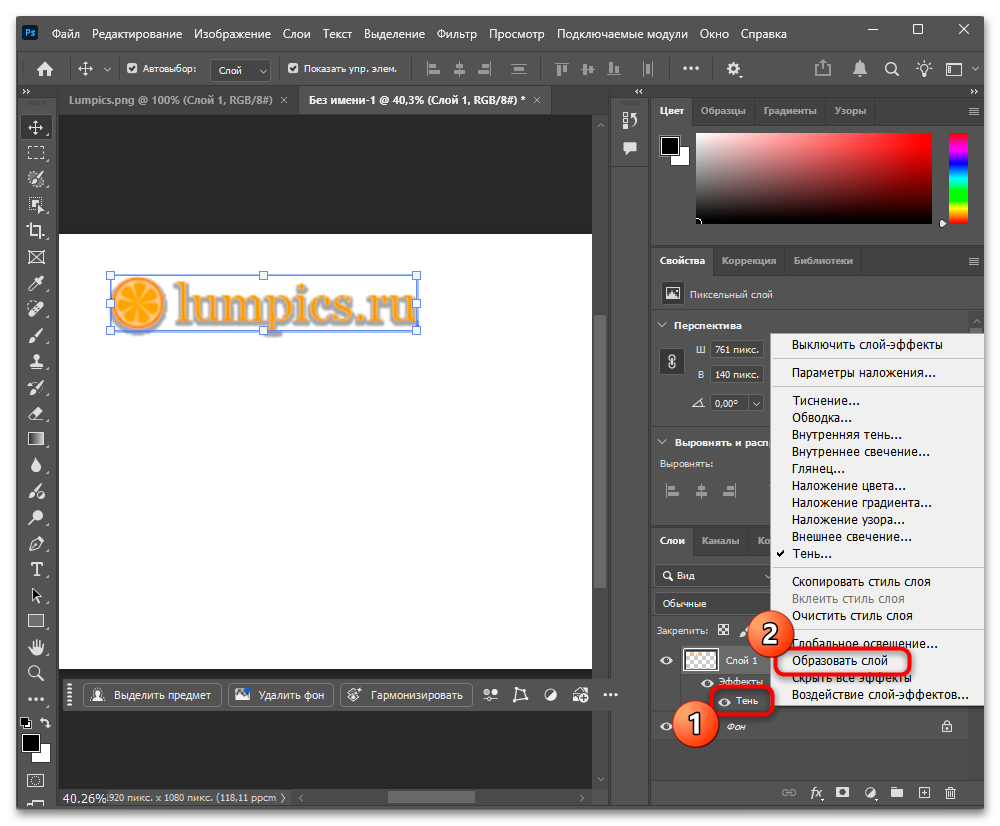Choose Образовать слой menu item
Viewport: 1000px width, 826px height.
click(x=840, y=661)
